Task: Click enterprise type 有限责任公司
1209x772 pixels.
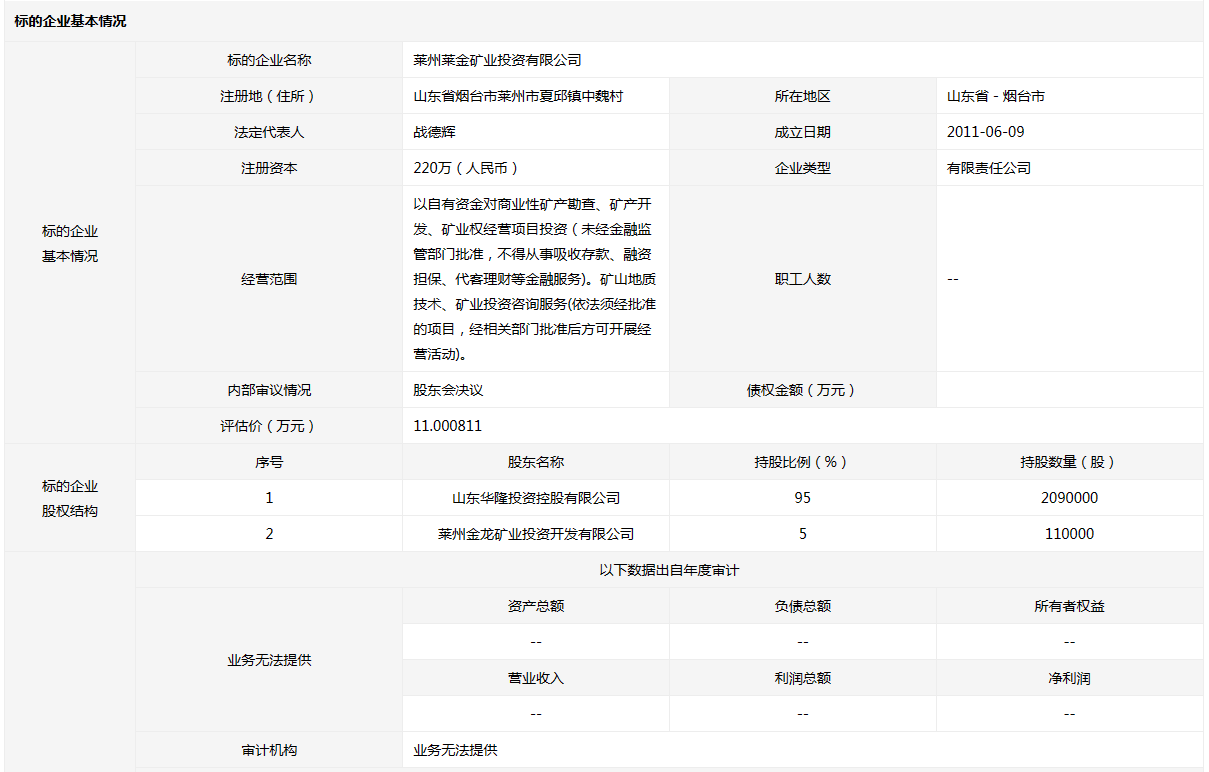Action: pyautogui.click(x=989, y=168)
